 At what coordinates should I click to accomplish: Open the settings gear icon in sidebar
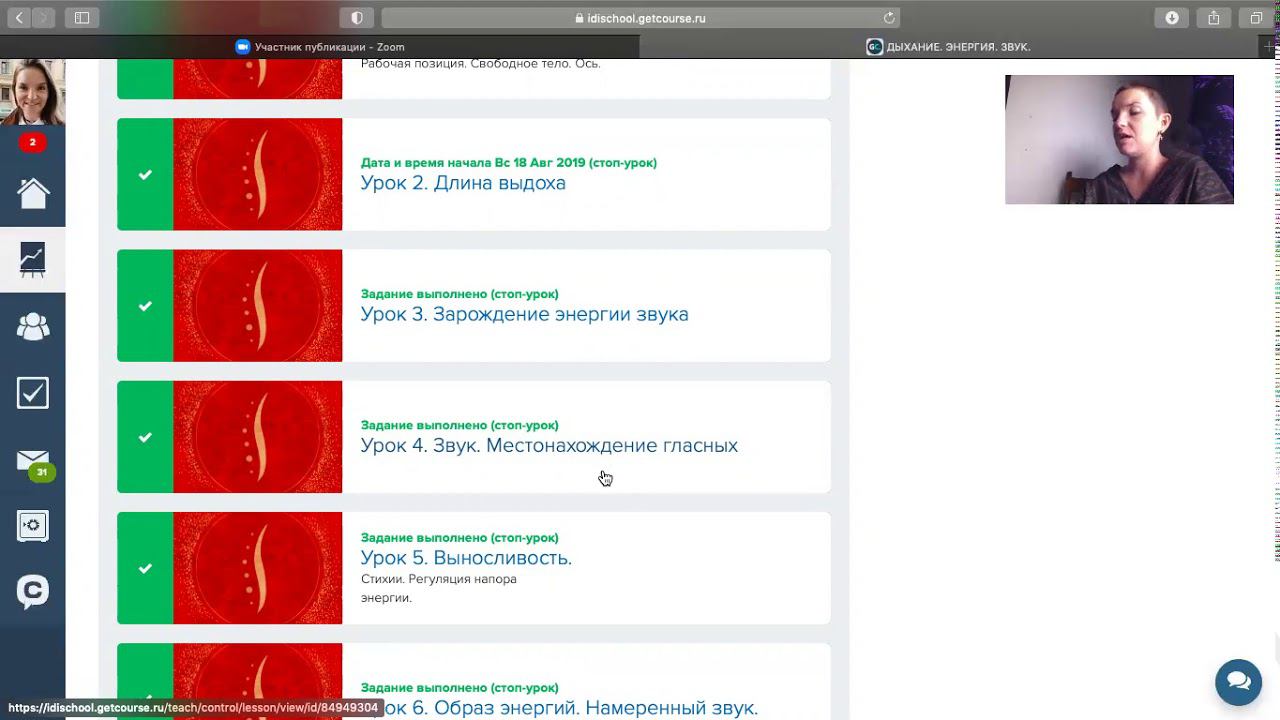point(33,525)
